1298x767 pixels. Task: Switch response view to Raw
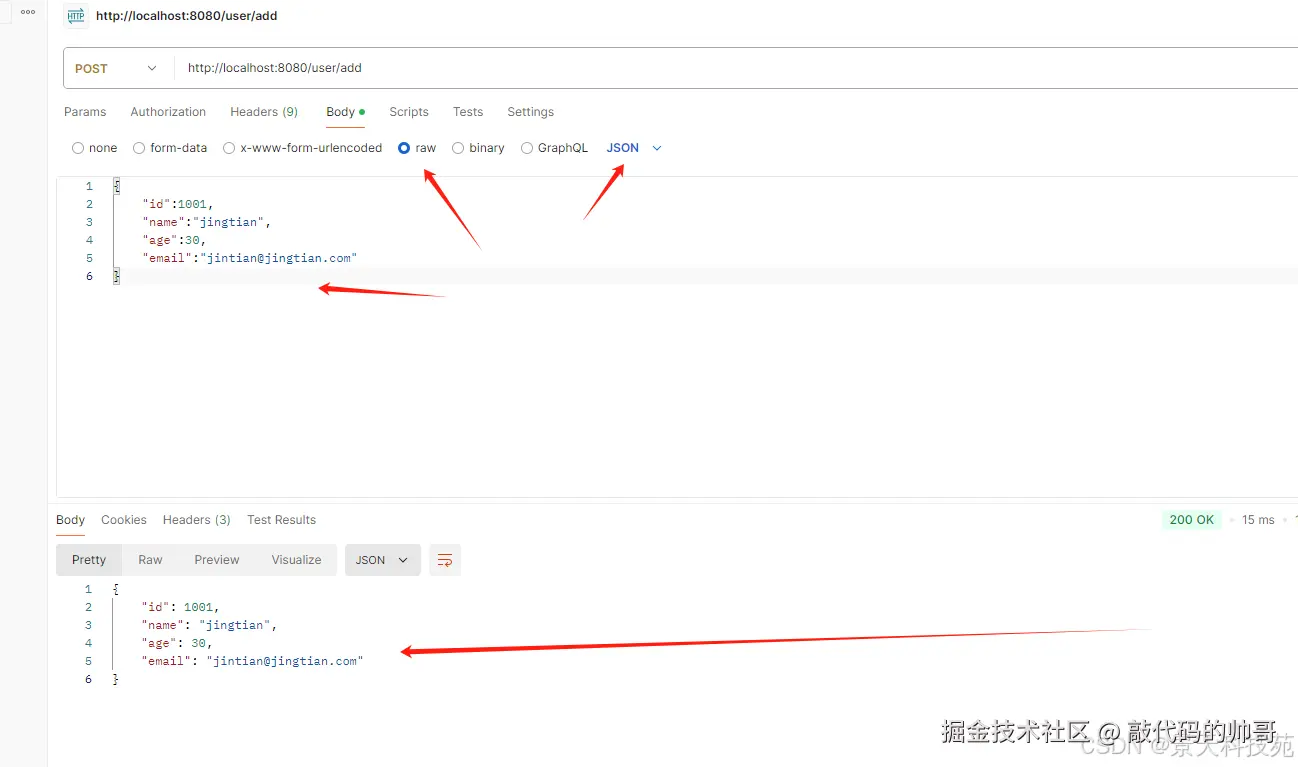click(150, 560)
